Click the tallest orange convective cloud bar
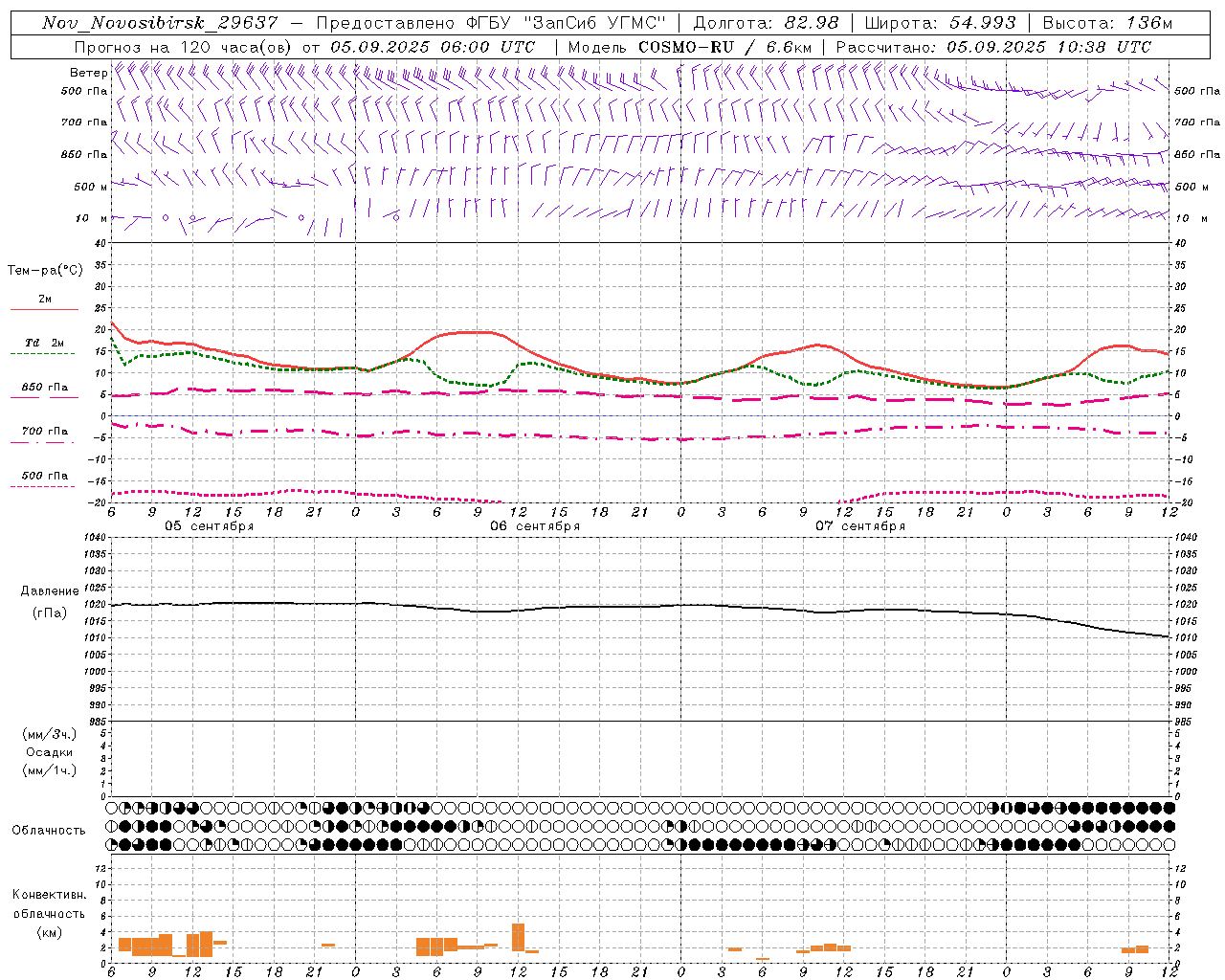The height and width of the screenshot is (980, 1225). click(x=519, y=937)
